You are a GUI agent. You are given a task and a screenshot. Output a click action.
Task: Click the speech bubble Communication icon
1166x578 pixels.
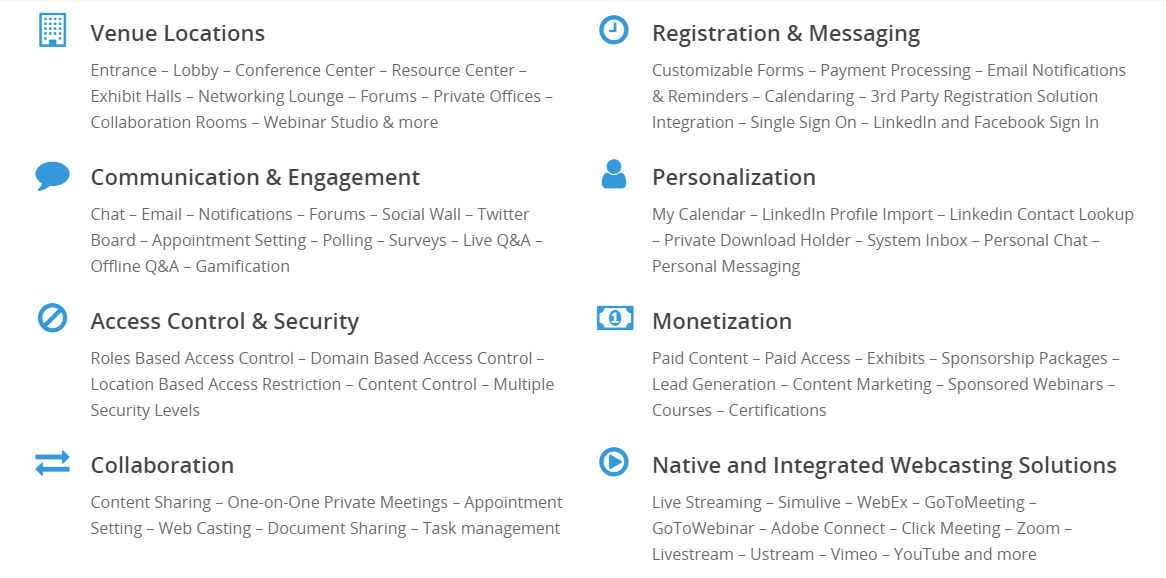pyautogui.click(x=52, y=176)
